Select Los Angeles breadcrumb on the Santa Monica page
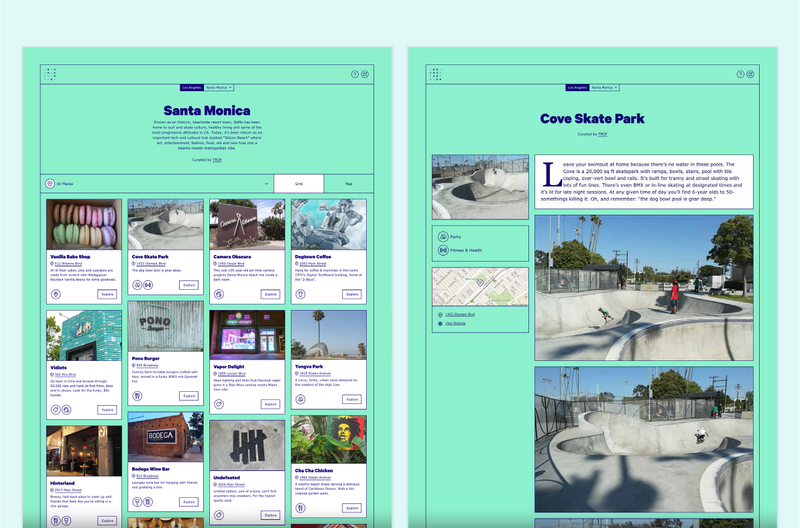 pyautogui.click(x=192, y=88)
